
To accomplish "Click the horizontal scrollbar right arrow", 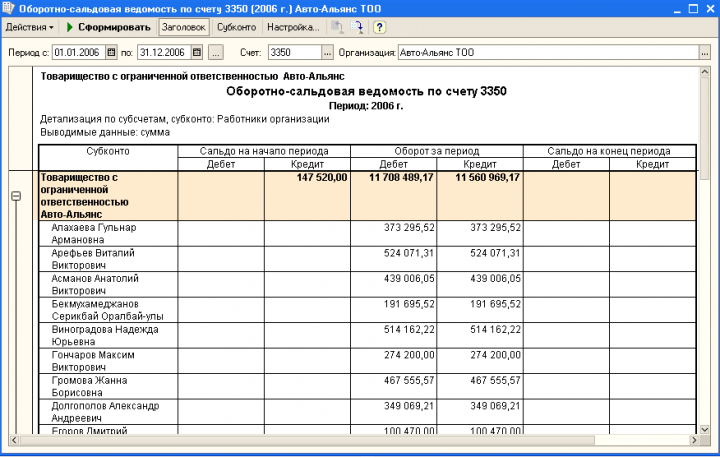I will point(694,440).
